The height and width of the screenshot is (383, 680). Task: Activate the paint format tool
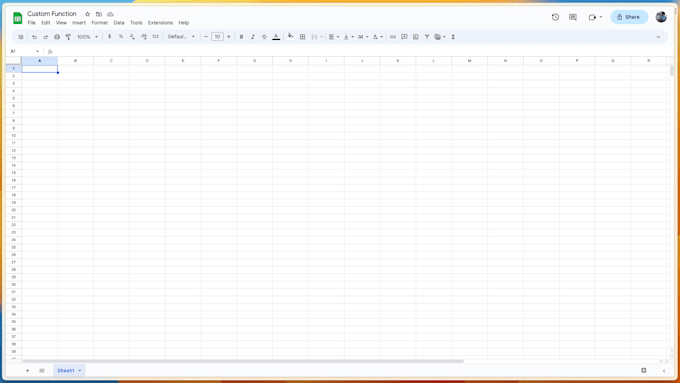pos(68,37)
